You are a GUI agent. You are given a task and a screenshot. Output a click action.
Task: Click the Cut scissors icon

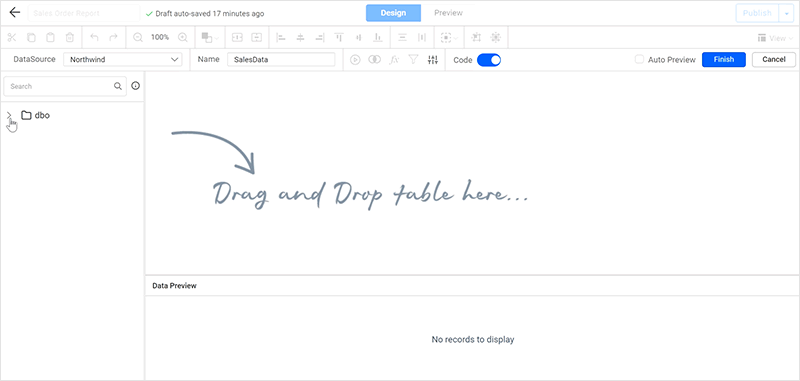tap(12, 37)
